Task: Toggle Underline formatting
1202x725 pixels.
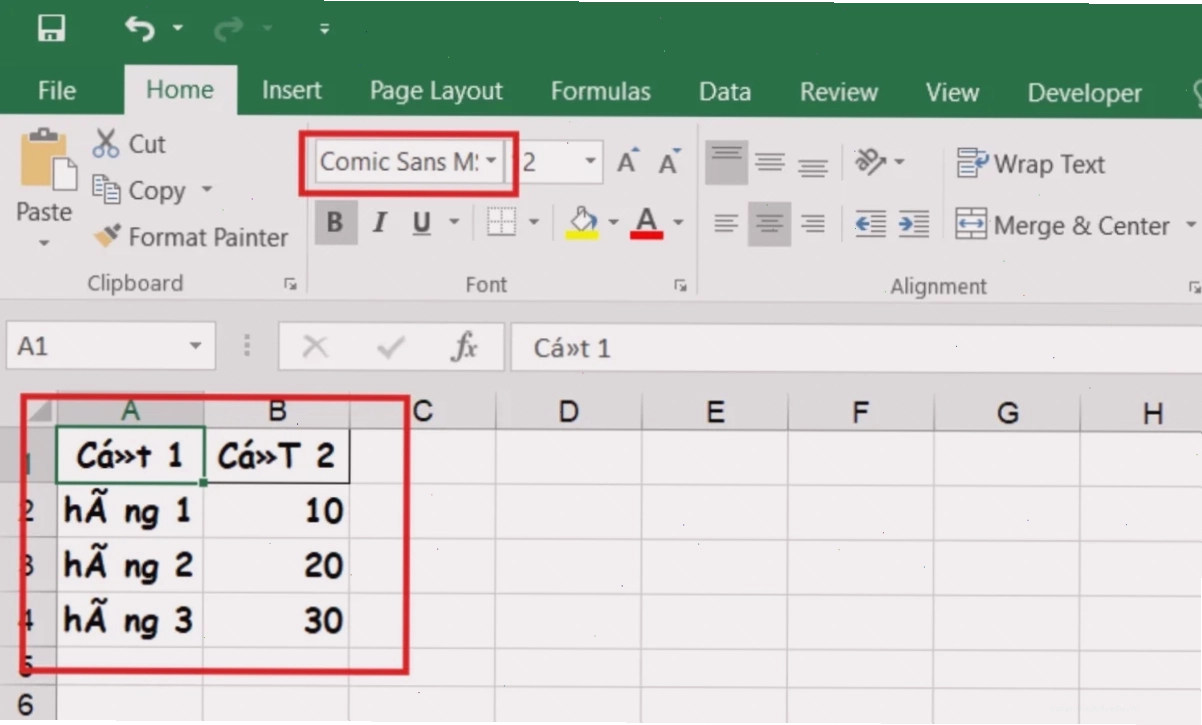Action: (421, 223)
